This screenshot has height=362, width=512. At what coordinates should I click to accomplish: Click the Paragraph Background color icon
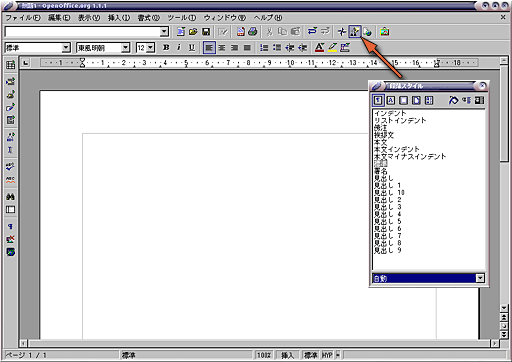tap(345, 48)
